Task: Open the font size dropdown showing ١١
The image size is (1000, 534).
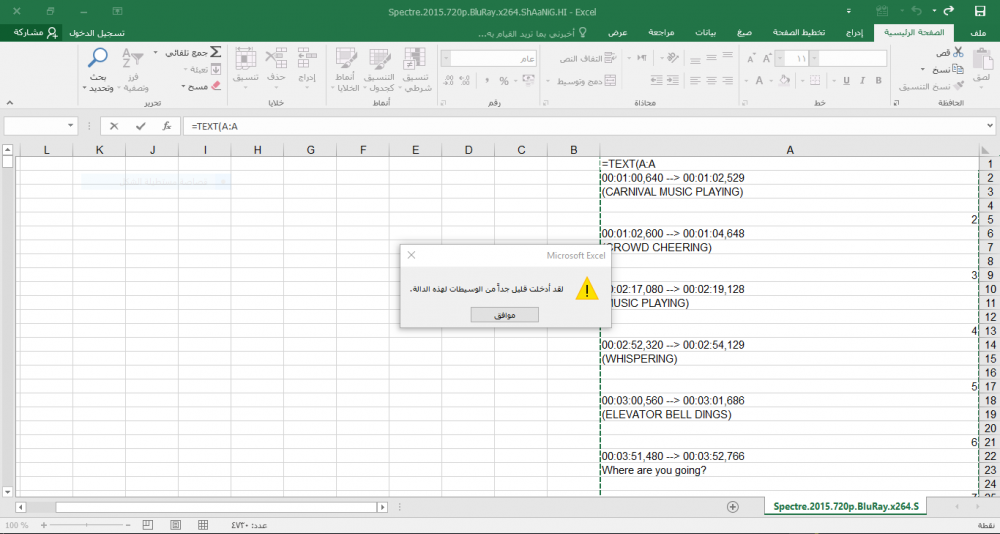Action: (x=782, y=59)
